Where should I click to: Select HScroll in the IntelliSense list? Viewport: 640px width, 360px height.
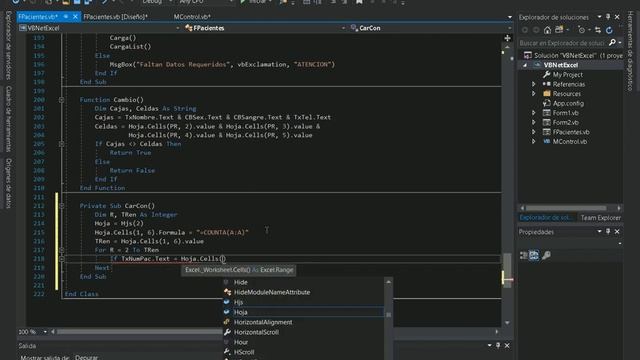304,352
